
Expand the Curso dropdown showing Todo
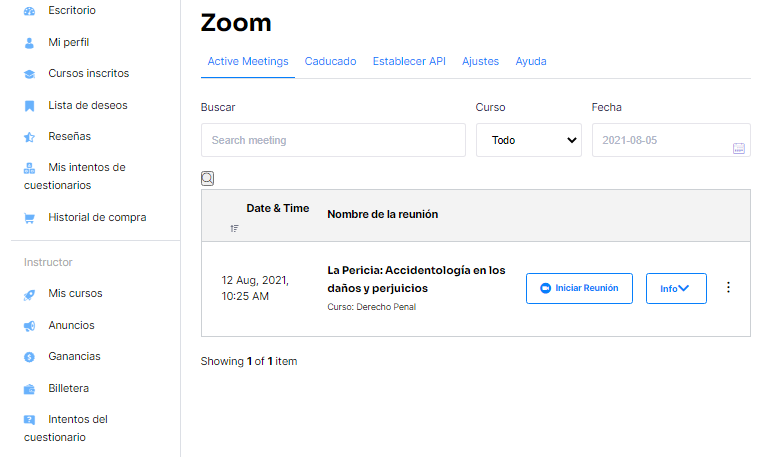(529, 140)
